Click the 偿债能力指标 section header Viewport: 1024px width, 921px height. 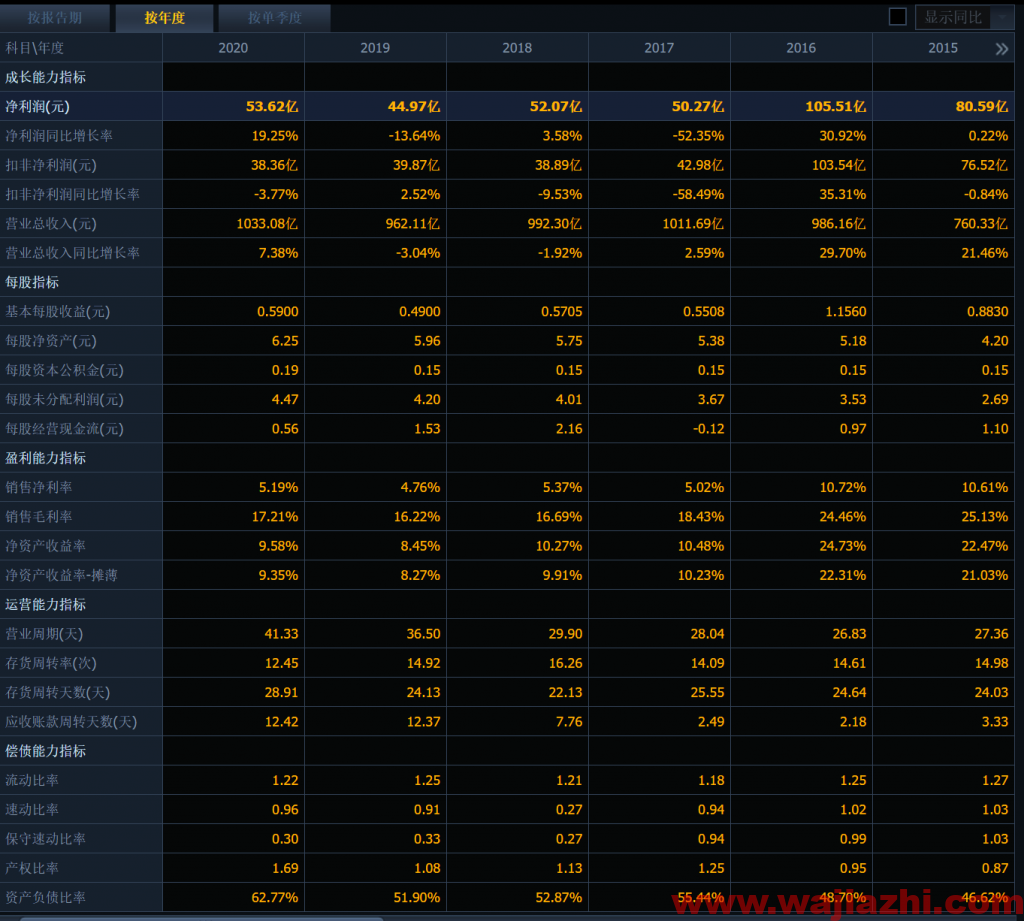pyautogui.click(x=46, y=751)
